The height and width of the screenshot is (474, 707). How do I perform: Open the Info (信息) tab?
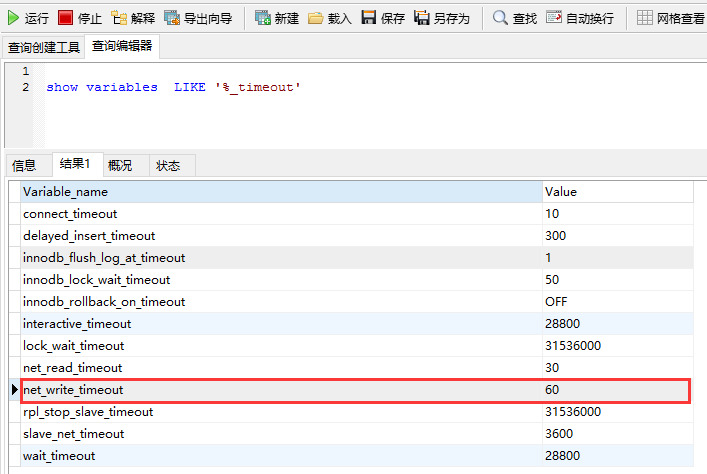coord(24,165)
